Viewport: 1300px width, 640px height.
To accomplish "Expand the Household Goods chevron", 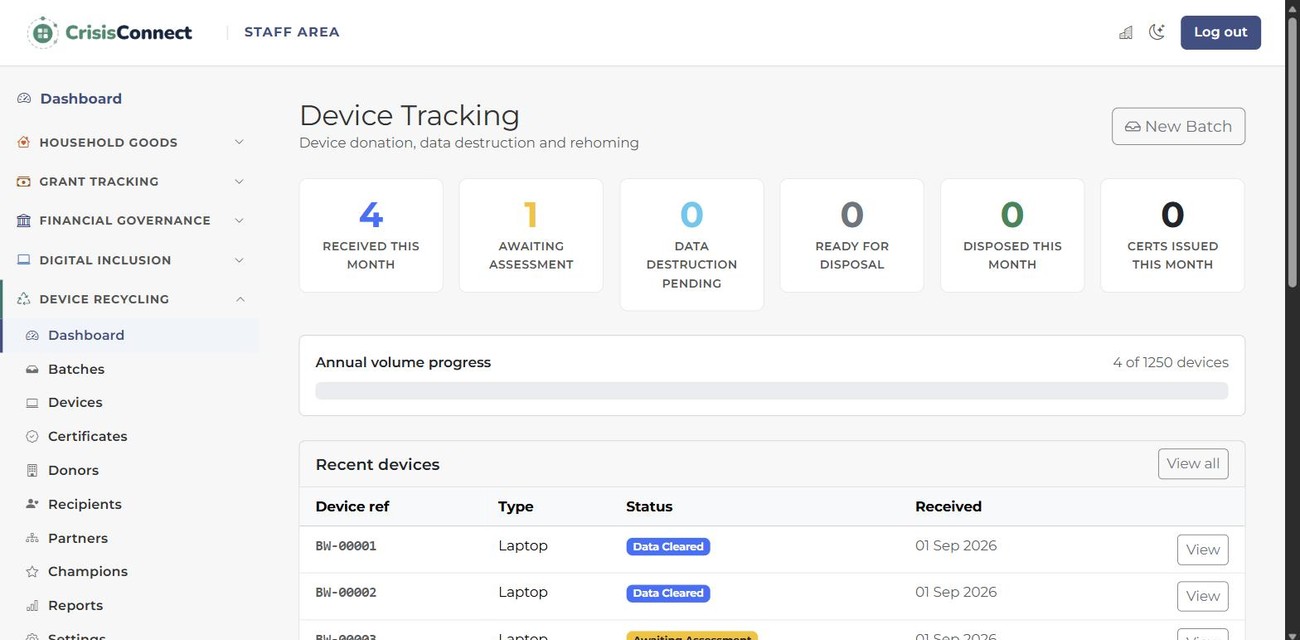I will tap(239, 142).
